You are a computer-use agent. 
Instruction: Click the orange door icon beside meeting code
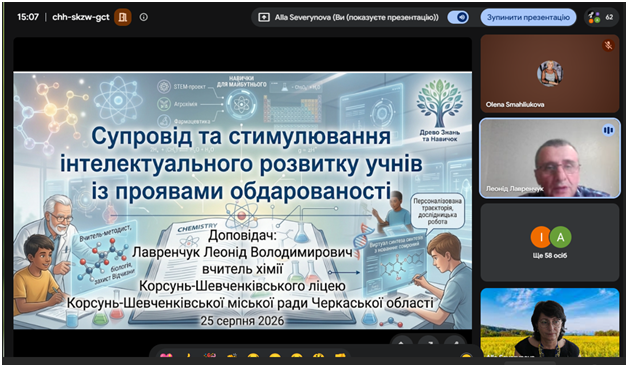point(123,17)
